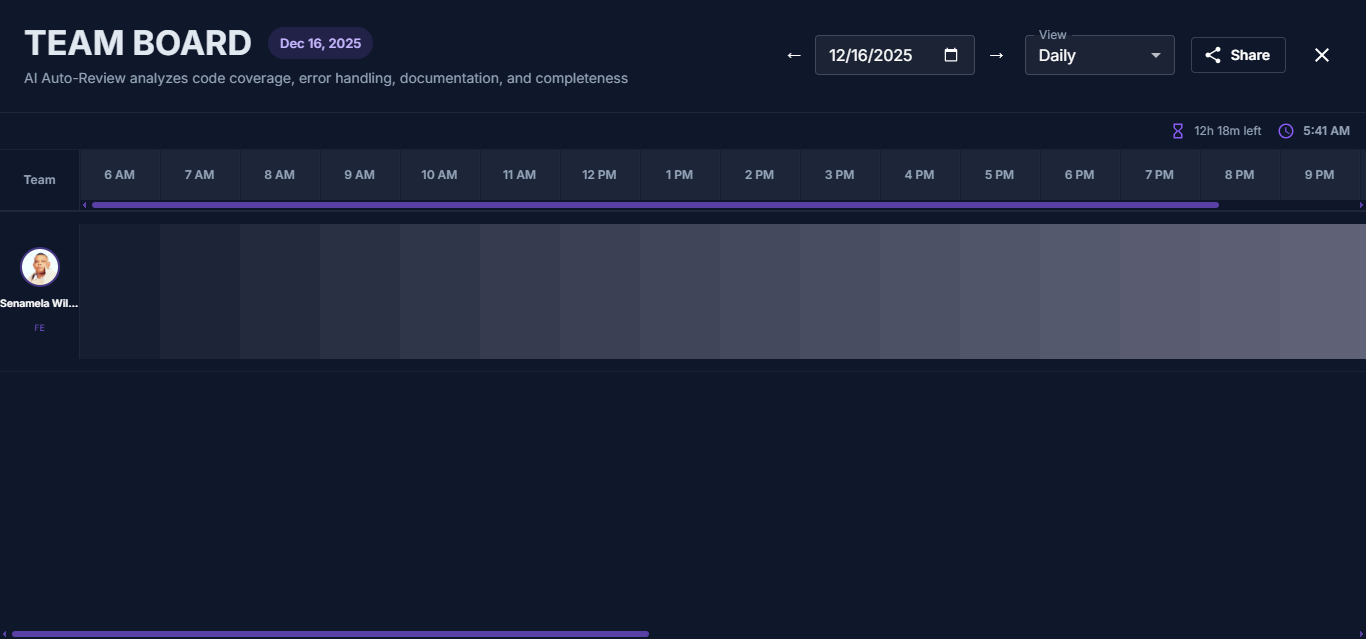This screenshot has width=1366, height=639.
Task: Click Senamela Williams' profile avatar
Action: (39, 267)
